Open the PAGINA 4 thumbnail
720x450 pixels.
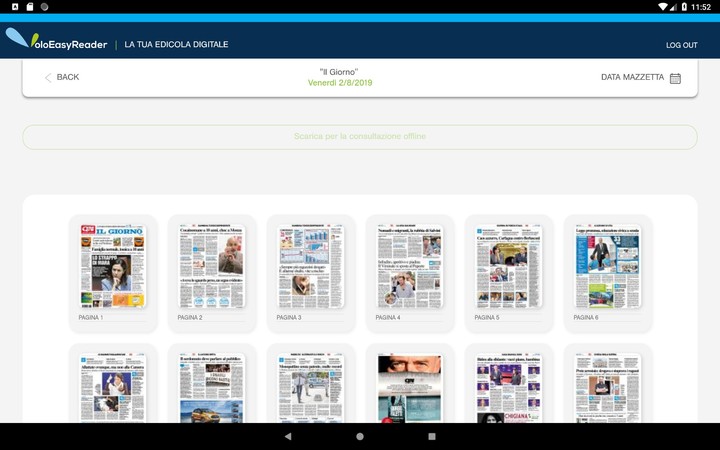[410, 266]
